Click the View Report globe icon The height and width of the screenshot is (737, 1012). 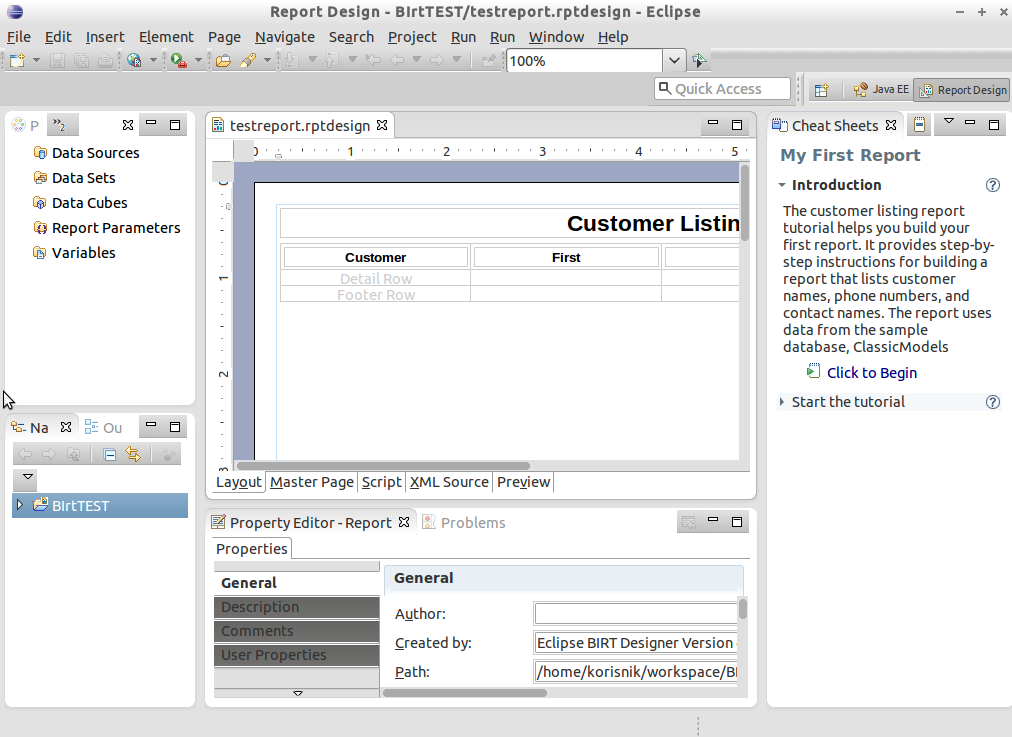(134, 61)
